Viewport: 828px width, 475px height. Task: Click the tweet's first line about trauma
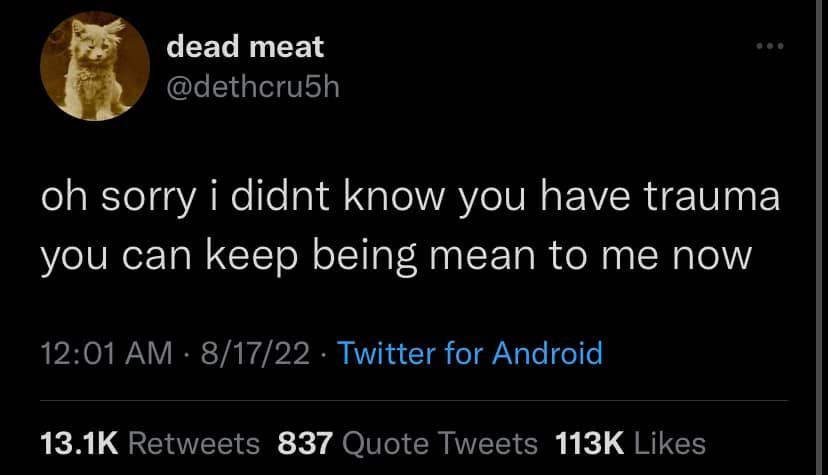tap(410, 198)
